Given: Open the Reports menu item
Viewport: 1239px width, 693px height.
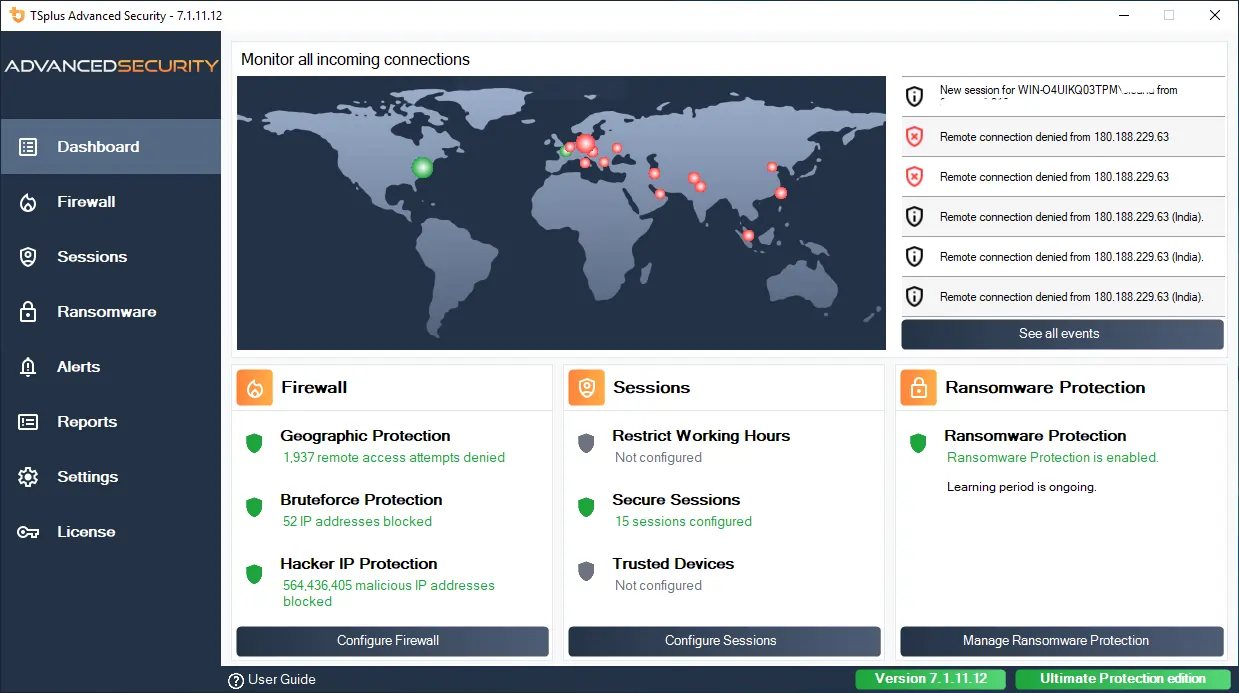Looking at the screenshot, I should (87, 422).
